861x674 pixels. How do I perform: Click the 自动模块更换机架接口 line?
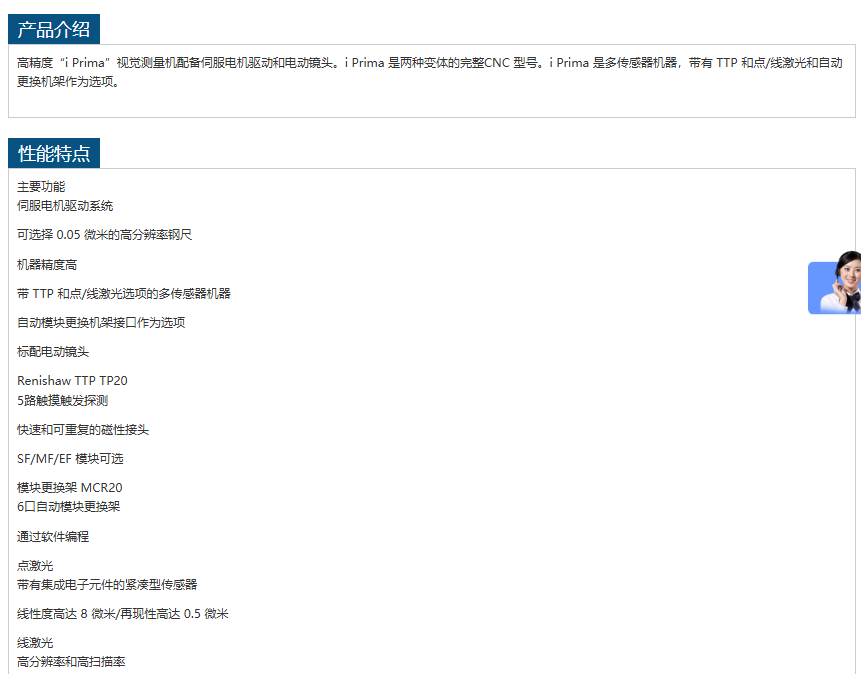[101, 323]
